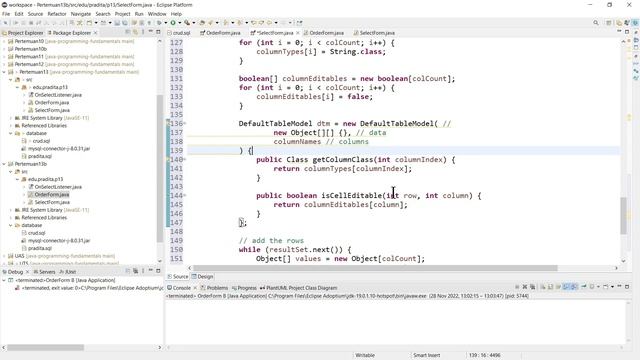Open the Refactor menu

click(x=57, y=14)
